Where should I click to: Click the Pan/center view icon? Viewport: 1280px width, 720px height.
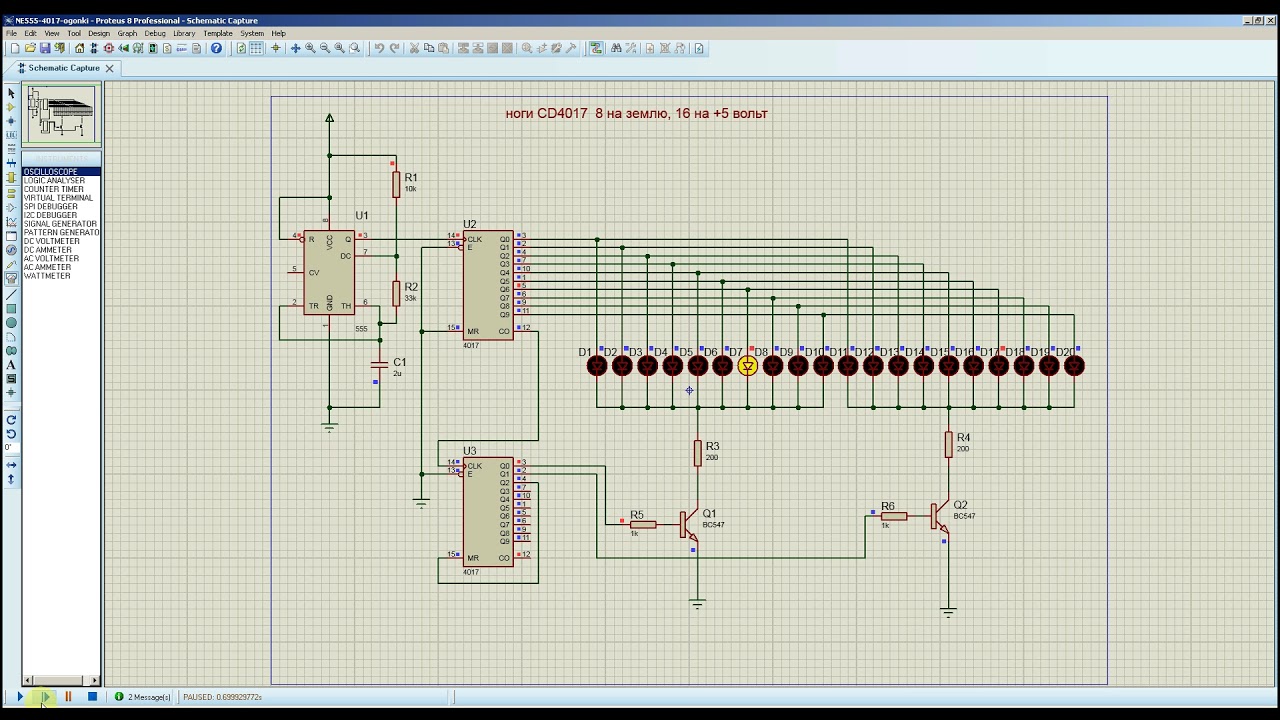[295, 48]
